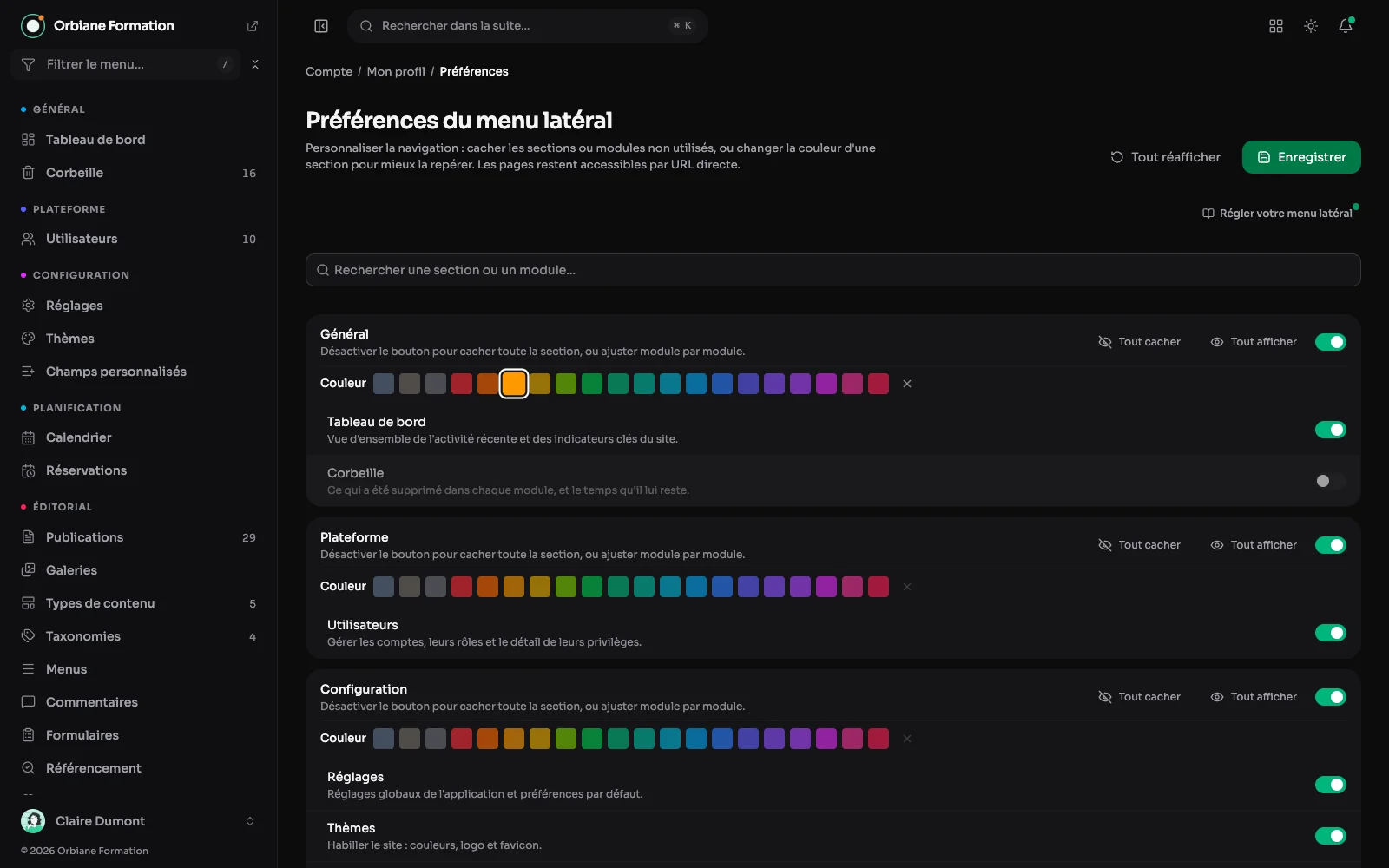Screen dimensions: 1389x868
Task: Focus the suite search field
Action: tap(528, 26)
